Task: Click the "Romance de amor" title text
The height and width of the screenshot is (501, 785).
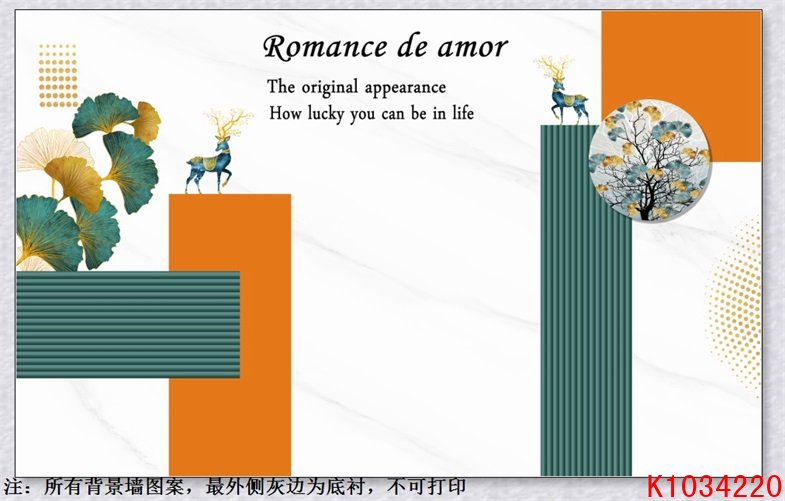Action: tap(385, 48)
